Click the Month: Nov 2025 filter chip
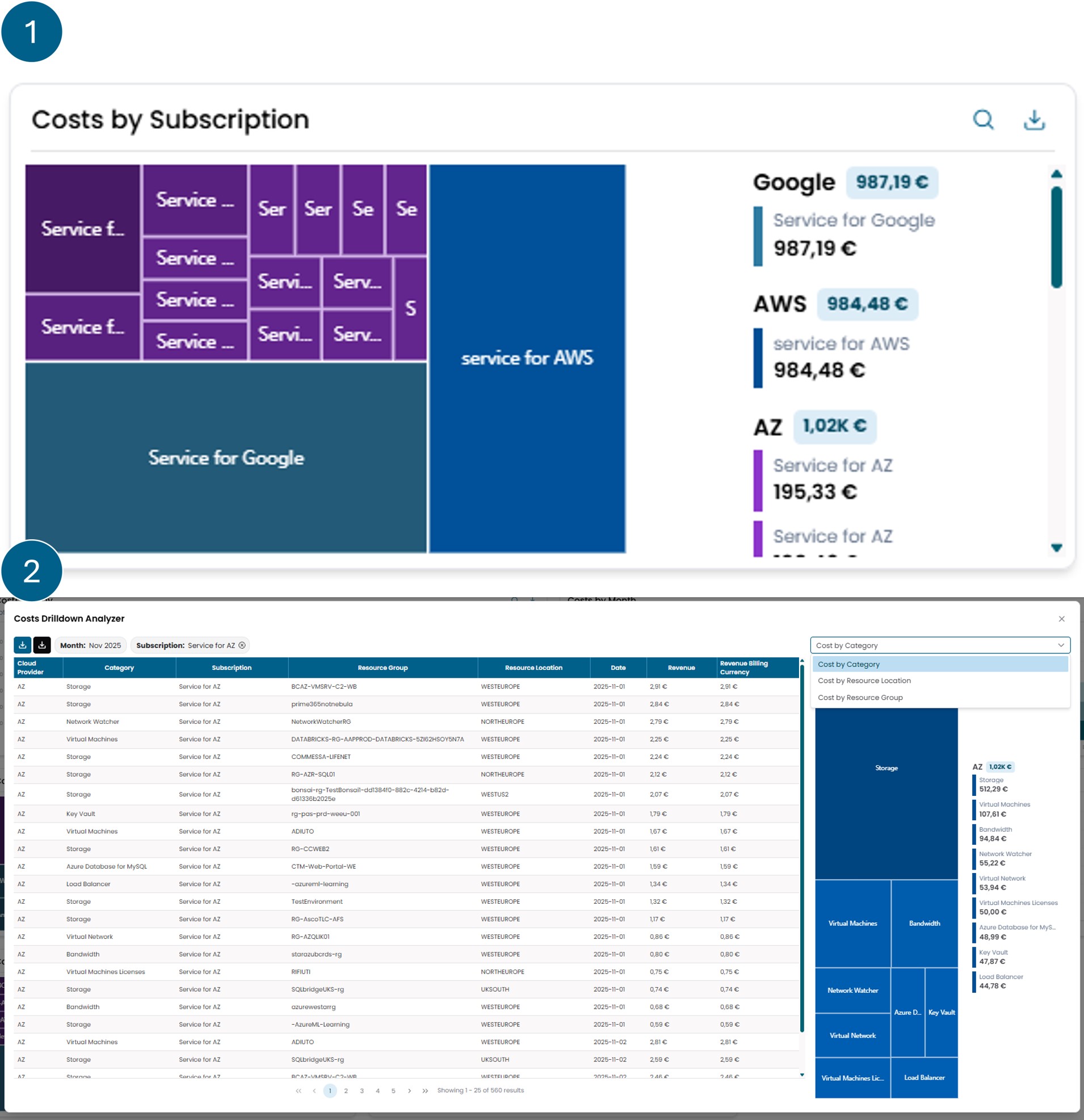Image resolution: width=1084 pixels, height=1120 pixels. [91, 645]
